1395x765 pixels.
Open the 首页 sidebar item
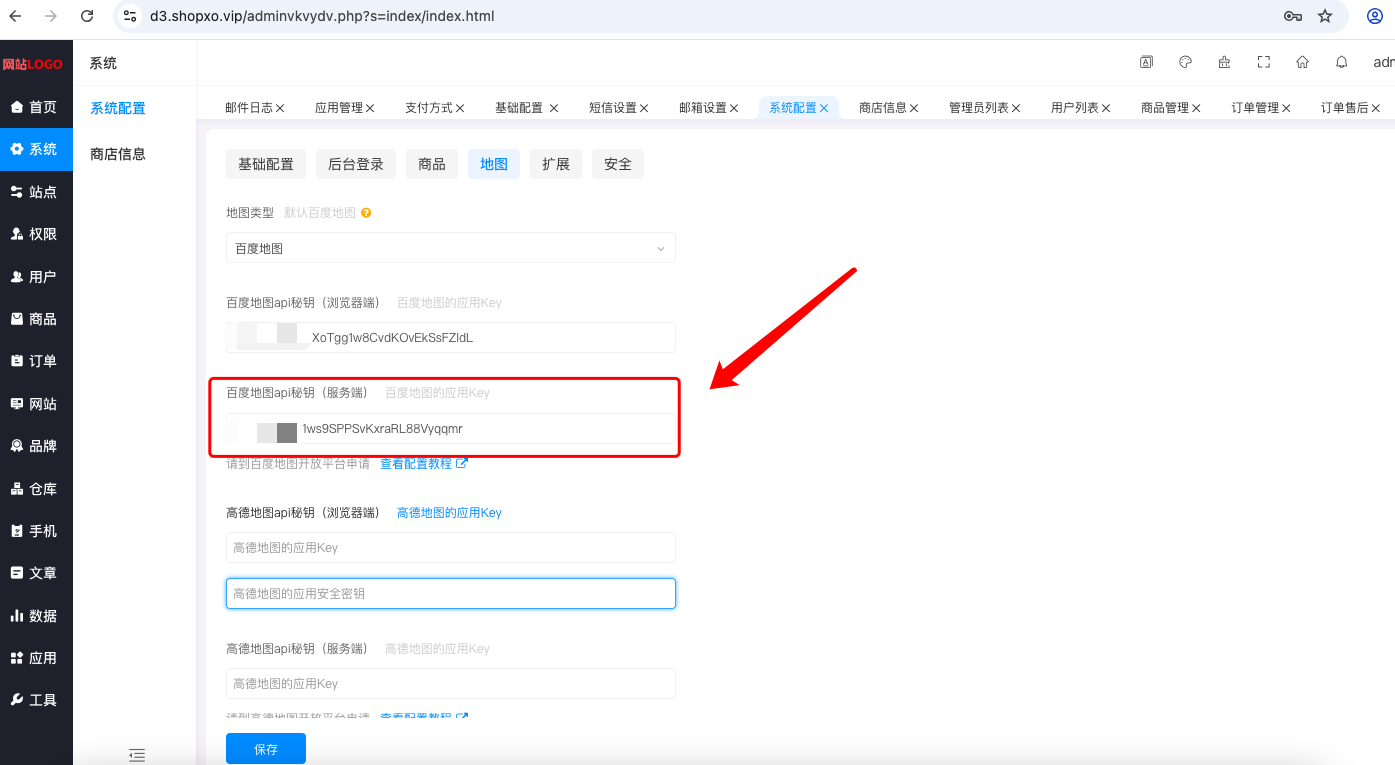36,107
